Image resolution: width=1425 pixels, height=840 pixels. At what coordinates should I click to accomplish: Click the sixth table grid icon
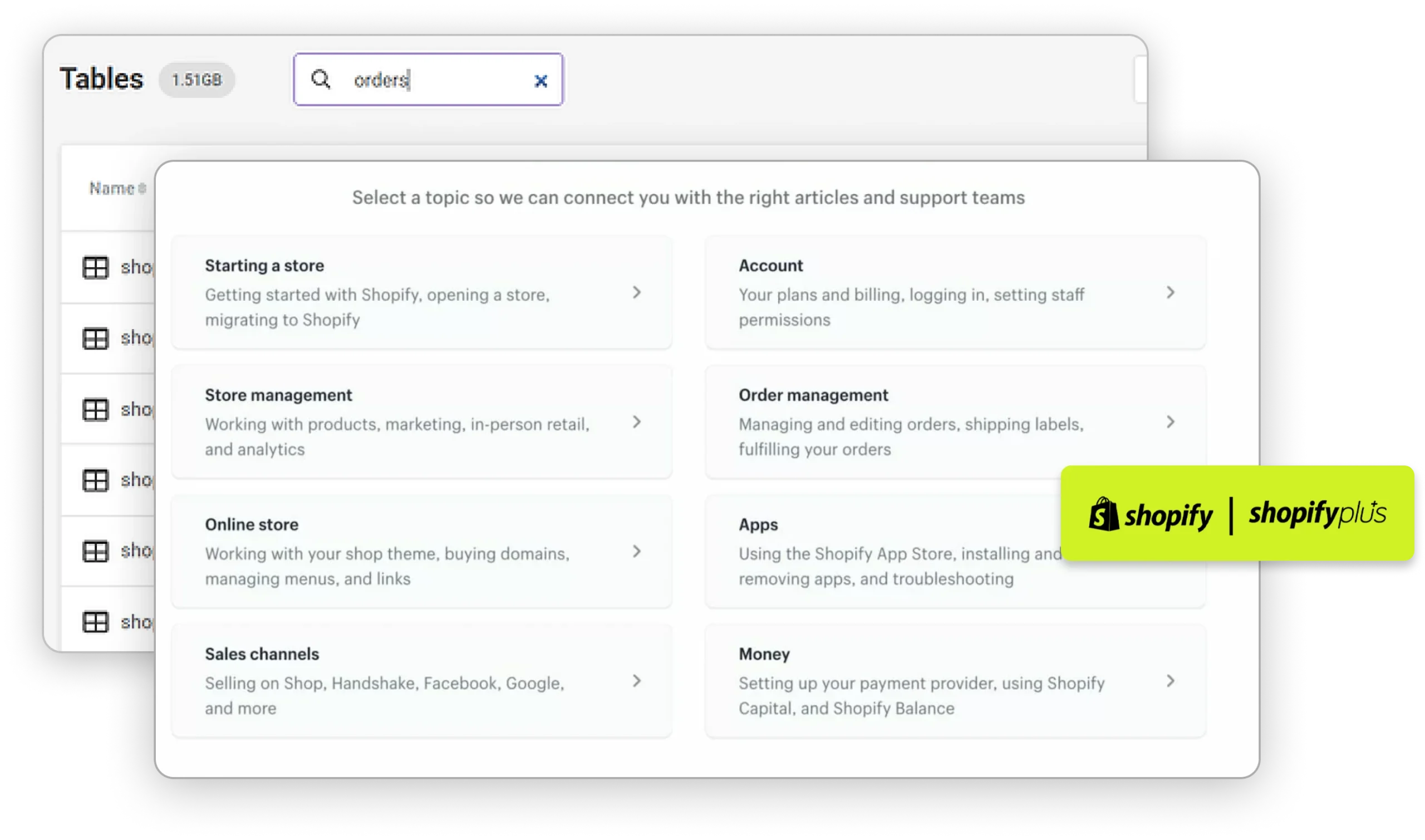click(x=95, y=621)
